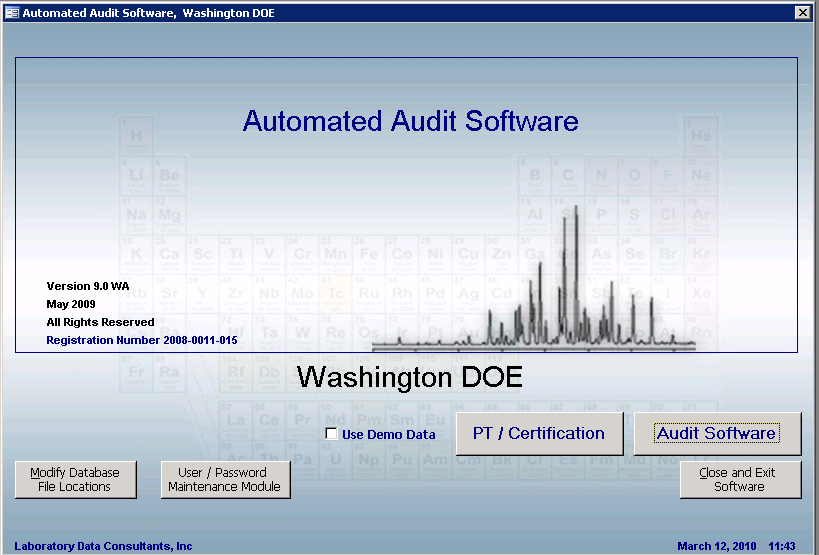Open Modify Database File Locations

[75, 480]
